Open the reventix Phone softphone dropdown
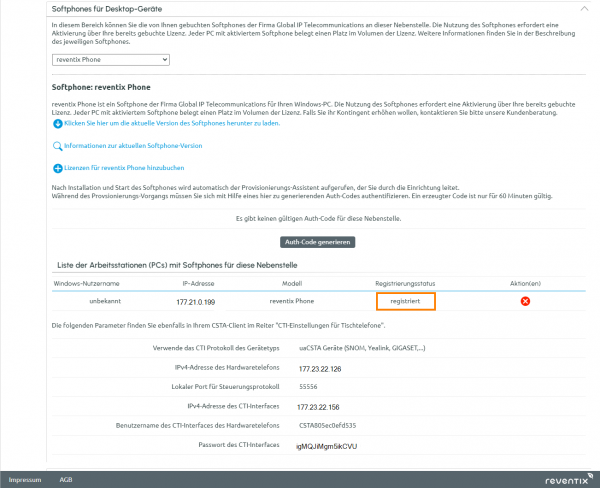This screenshot has height=488, width=600. click(110, 60)
